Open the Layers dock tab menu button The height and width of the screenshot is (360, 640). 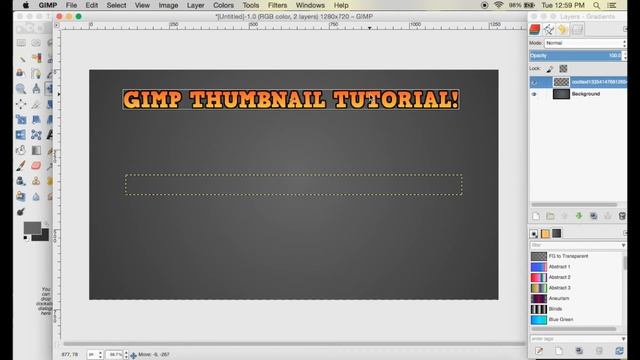pos(625,29)
